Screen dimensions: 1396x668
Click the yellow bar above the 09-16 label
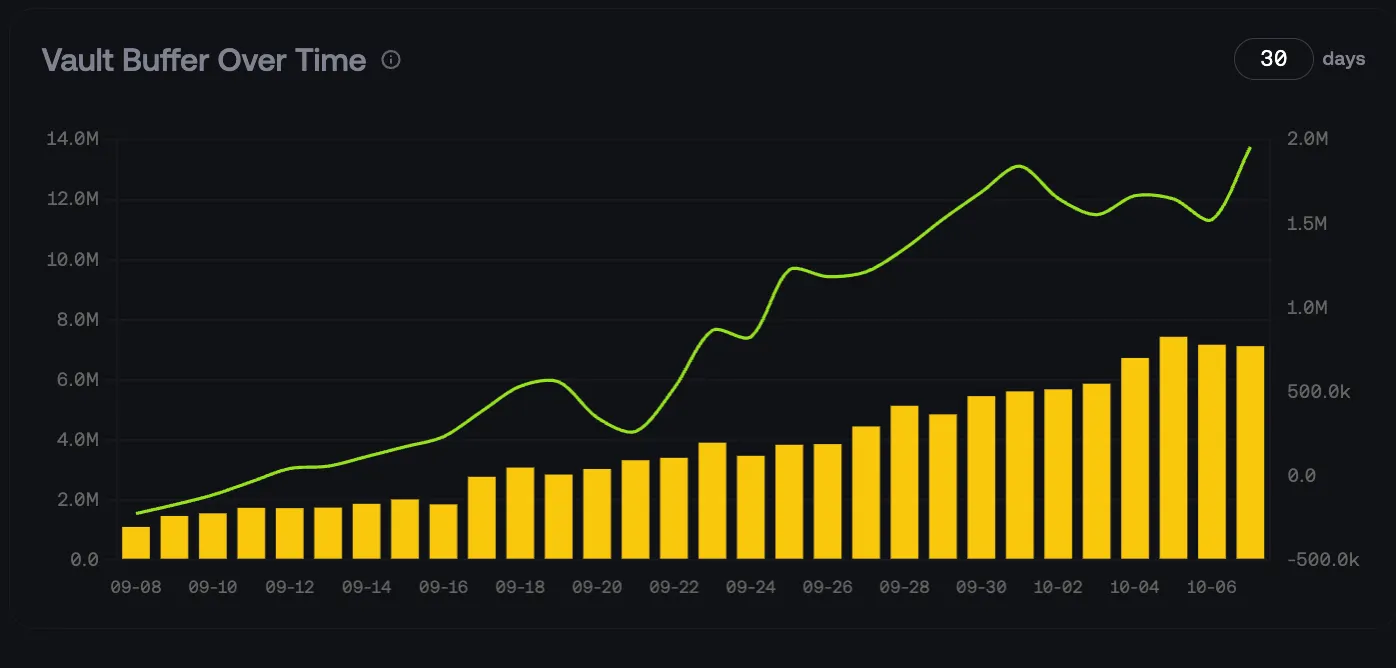tap(443, 531)
